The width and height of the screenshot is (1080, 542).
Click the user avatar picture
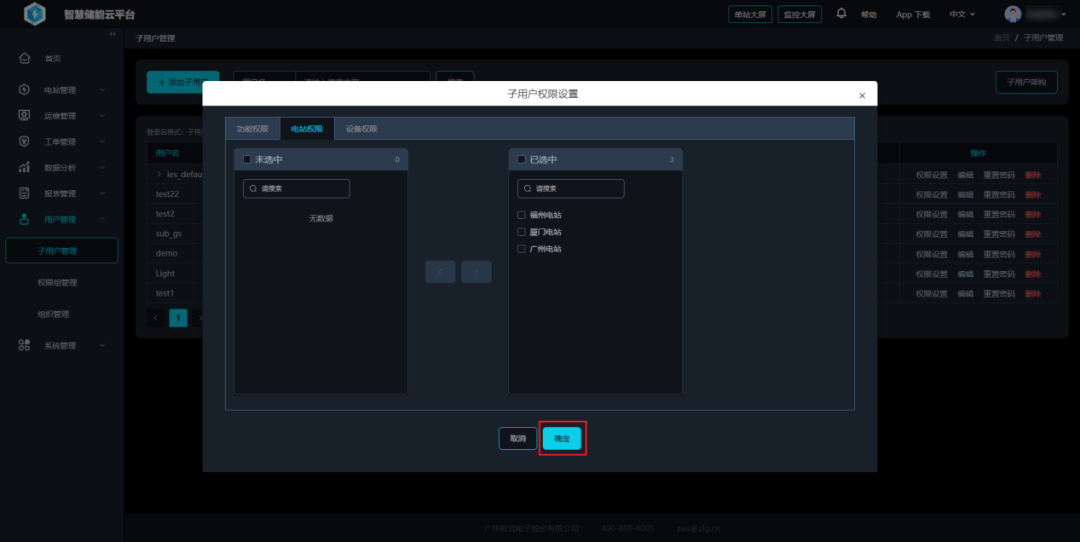(1012, 14)
